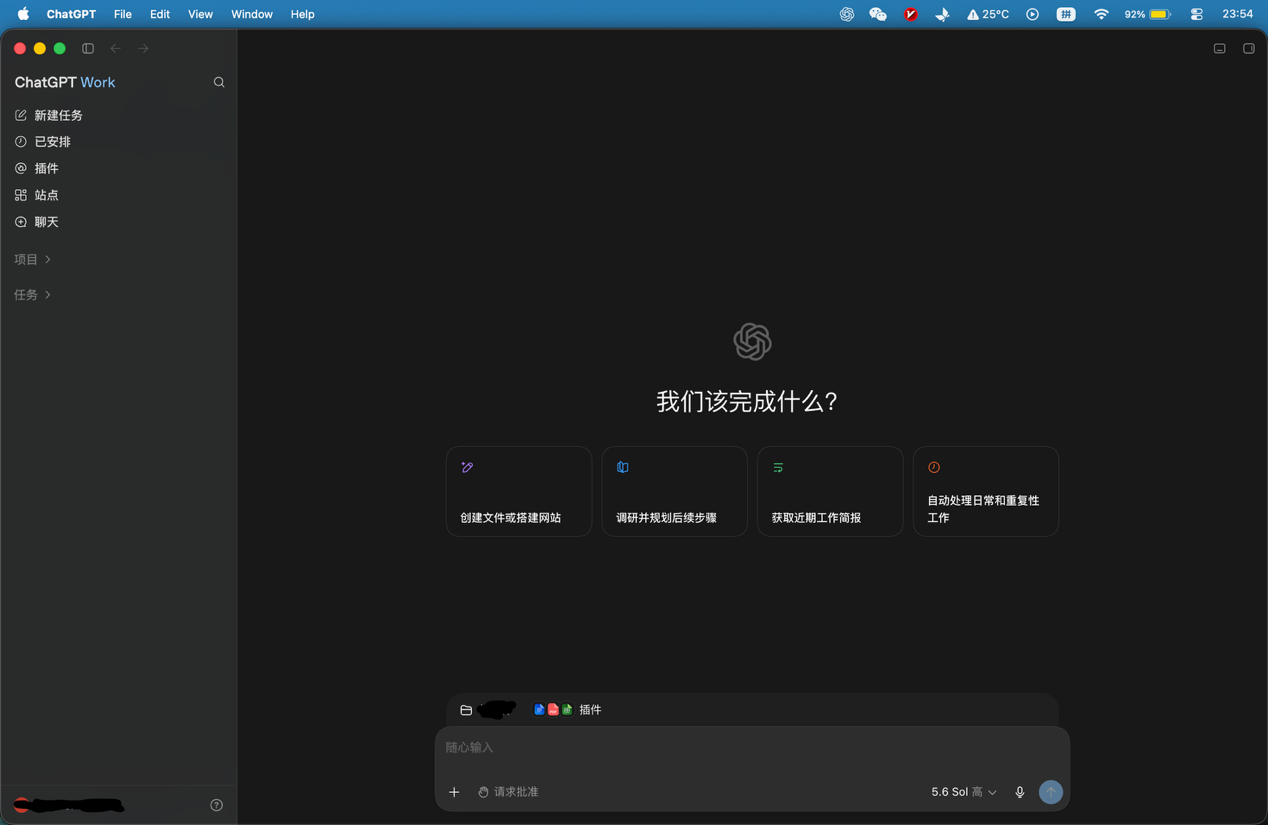This screenshot has width=1268, height=825.
Task: Expand the projects (项目) section
Action: pyautogui.click(x=33, y=259)
